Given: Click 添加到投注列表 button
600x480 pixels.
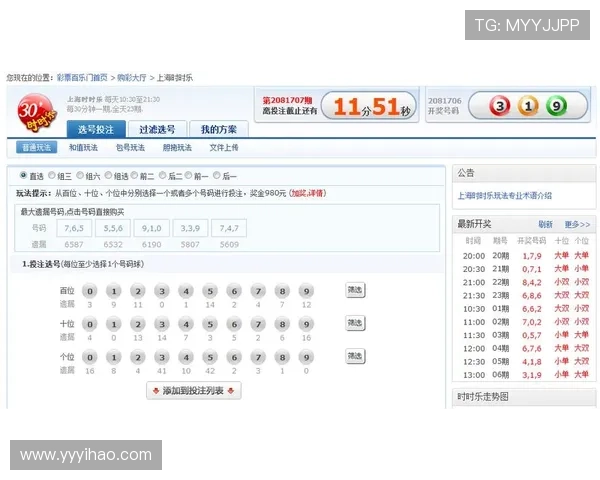Looking at the screenshot, I should point(194,390).
